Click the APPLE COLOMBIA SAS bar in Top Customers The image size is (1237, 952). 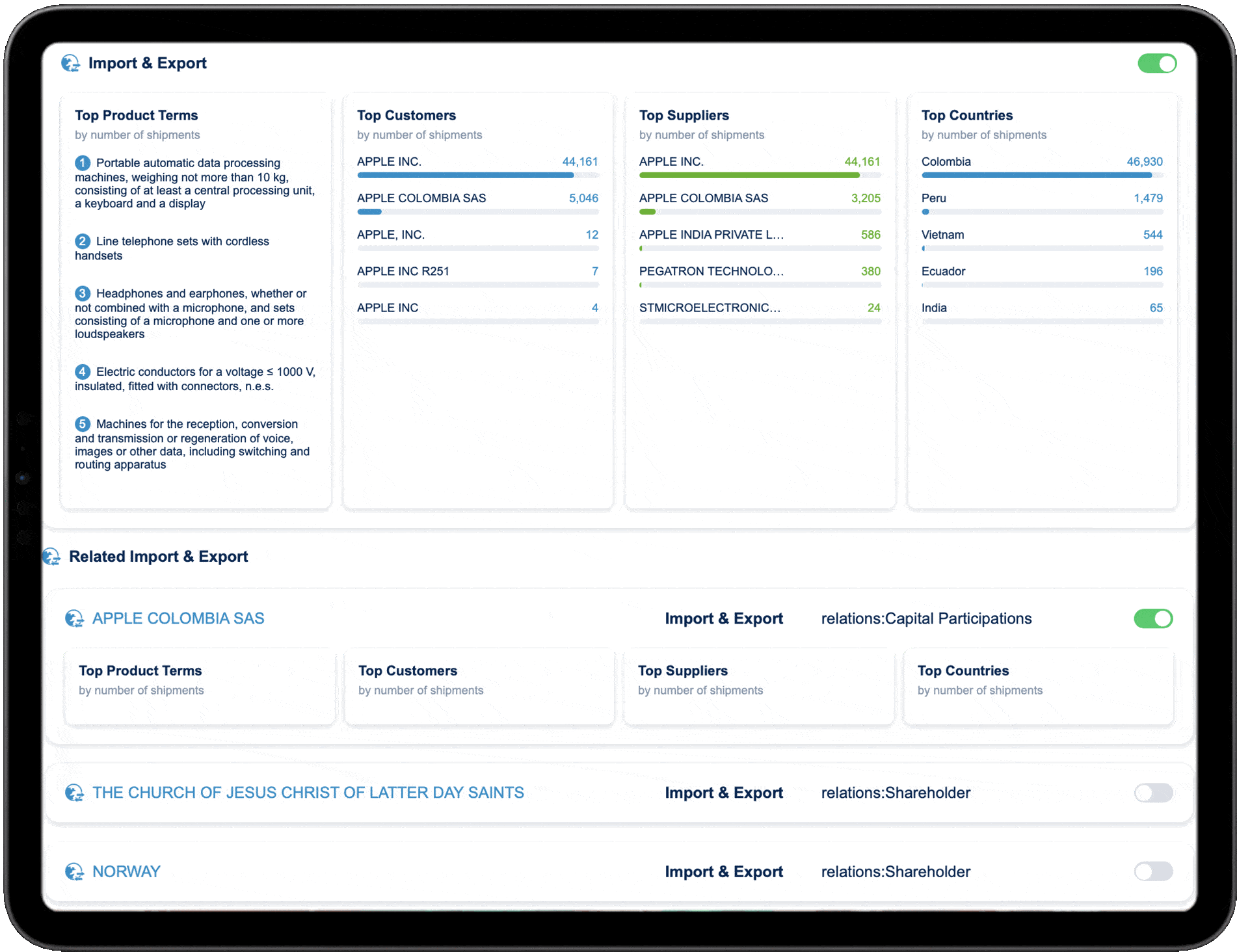pyautogui.click(x=477, y=211)
